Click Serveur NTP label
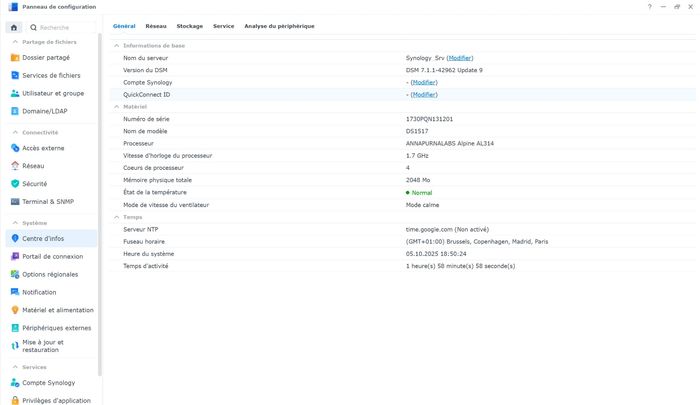The height and width of the screenshot is (405, 700). 141,230
